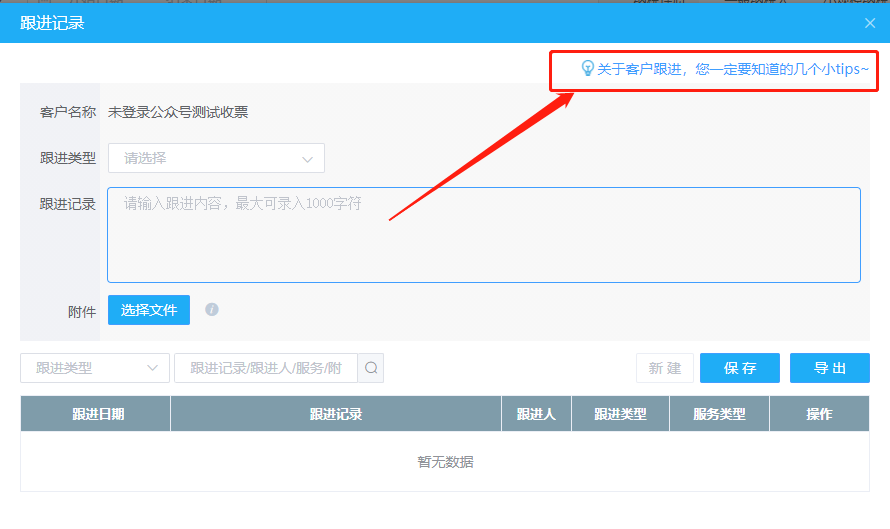Click the customer name 未登录公众号测试收票
Screen dimensions: 890x529
pos(178,112)
